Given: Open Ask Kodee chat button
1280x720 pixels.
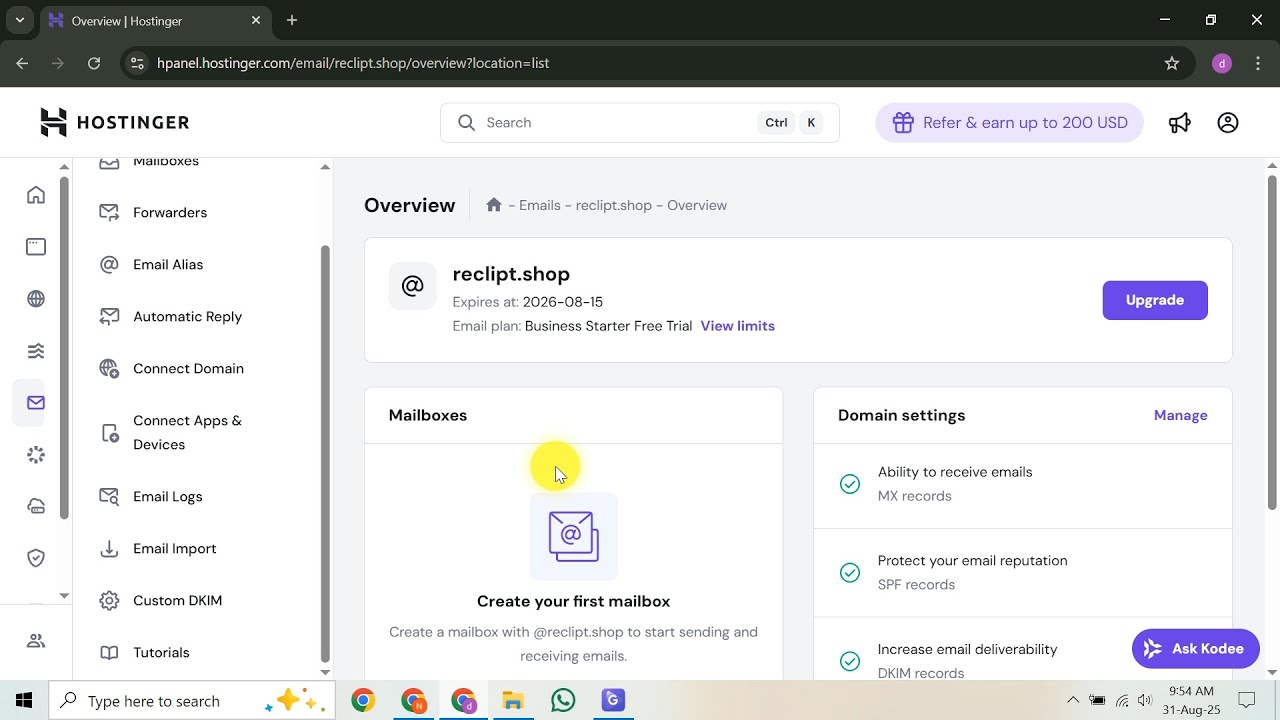Looking at the screenshot, I should click(x=1195, y=649).
